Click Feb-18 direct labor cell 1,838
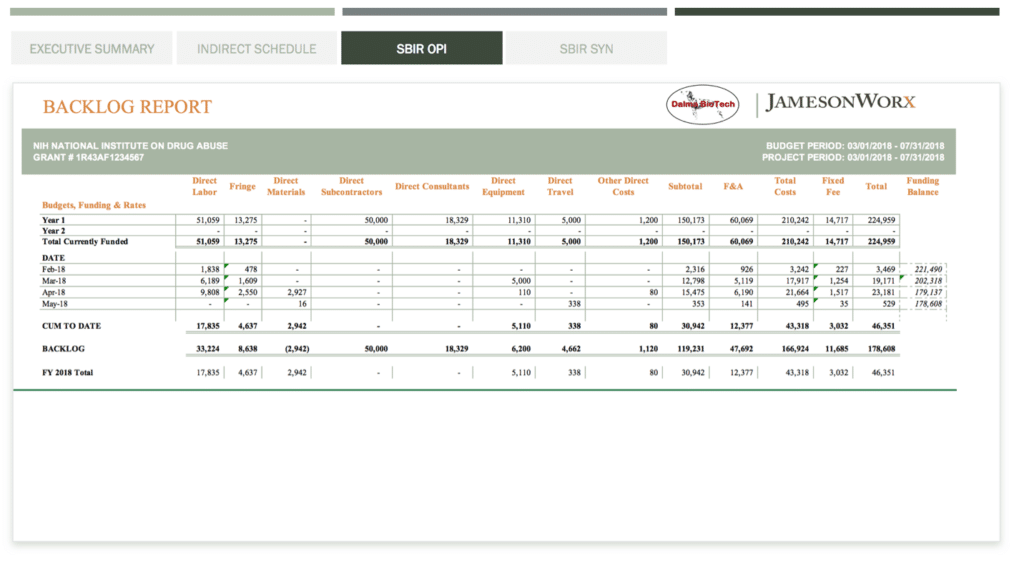1024x561 pixels. pyautogui.click(x=210, y=269)
